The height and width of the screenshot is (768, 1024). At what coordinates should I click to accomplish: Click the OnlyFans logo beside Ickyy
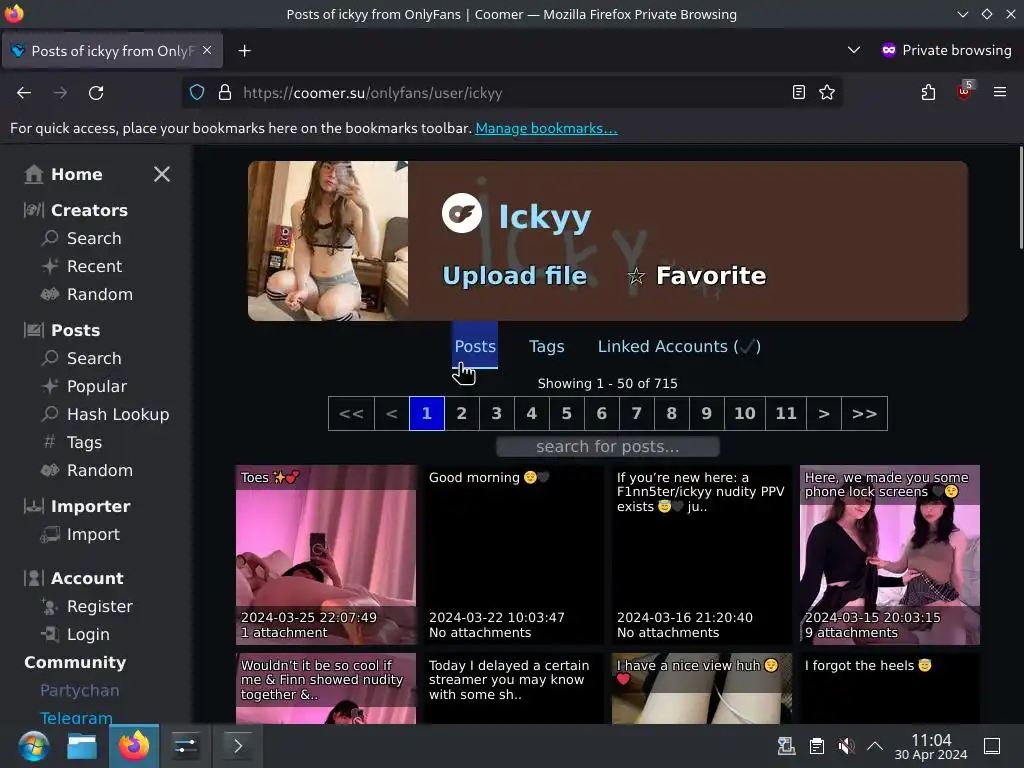tap(462, 214)
